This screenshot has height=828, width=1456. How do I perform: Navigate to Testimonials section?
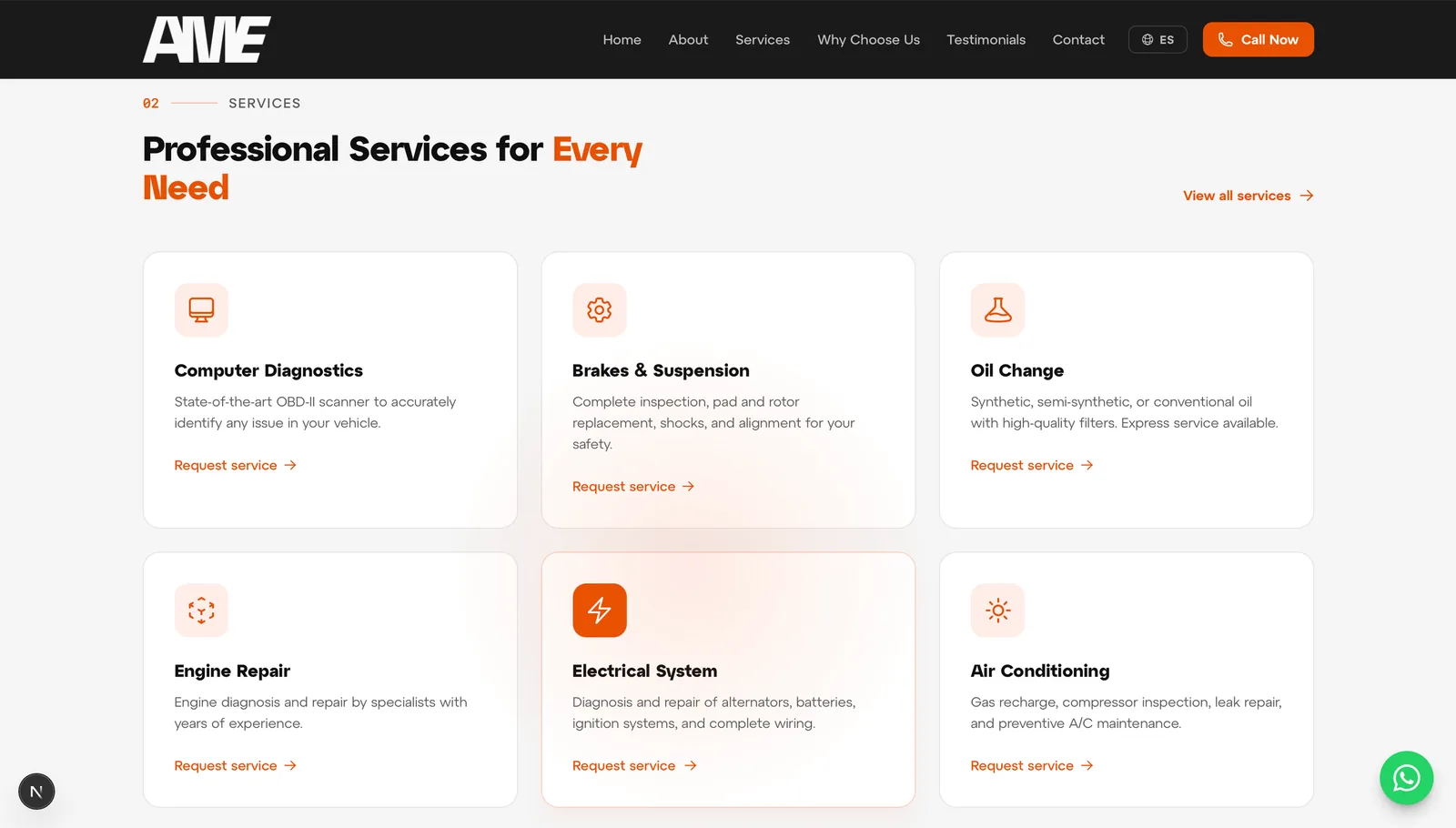coord(986,40)
